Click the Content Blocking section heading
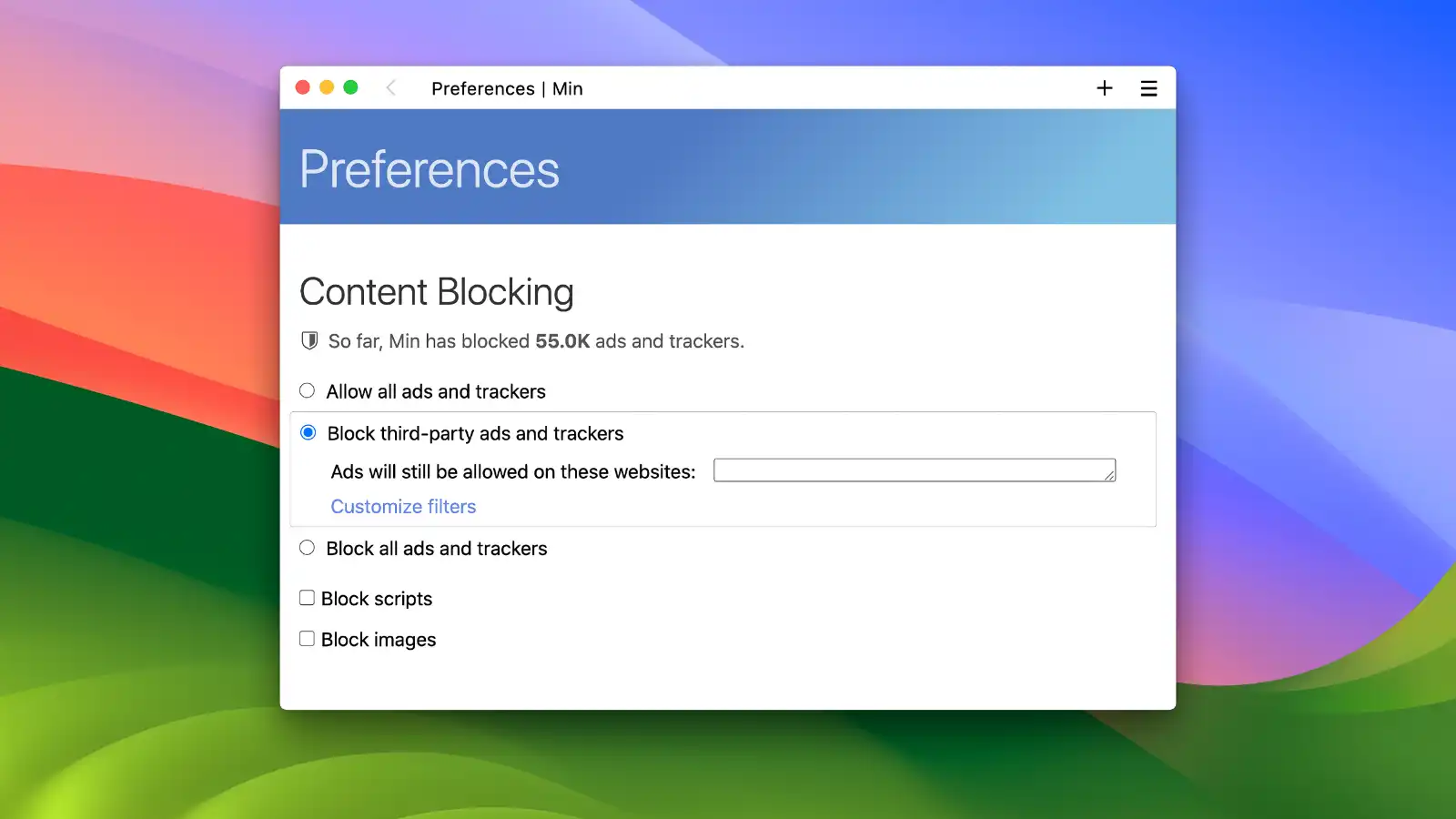The image size is (1456, 819). (437, 291)
